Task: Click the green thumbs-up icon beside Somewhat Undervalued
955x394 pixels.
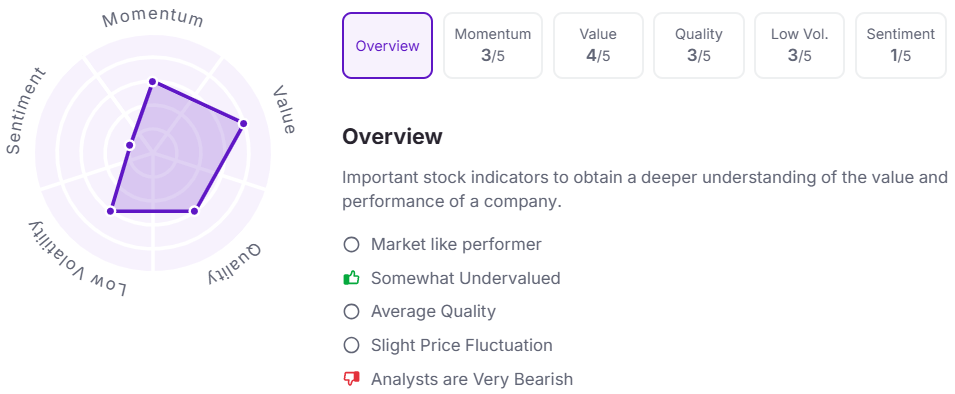Action: [351, 278]
